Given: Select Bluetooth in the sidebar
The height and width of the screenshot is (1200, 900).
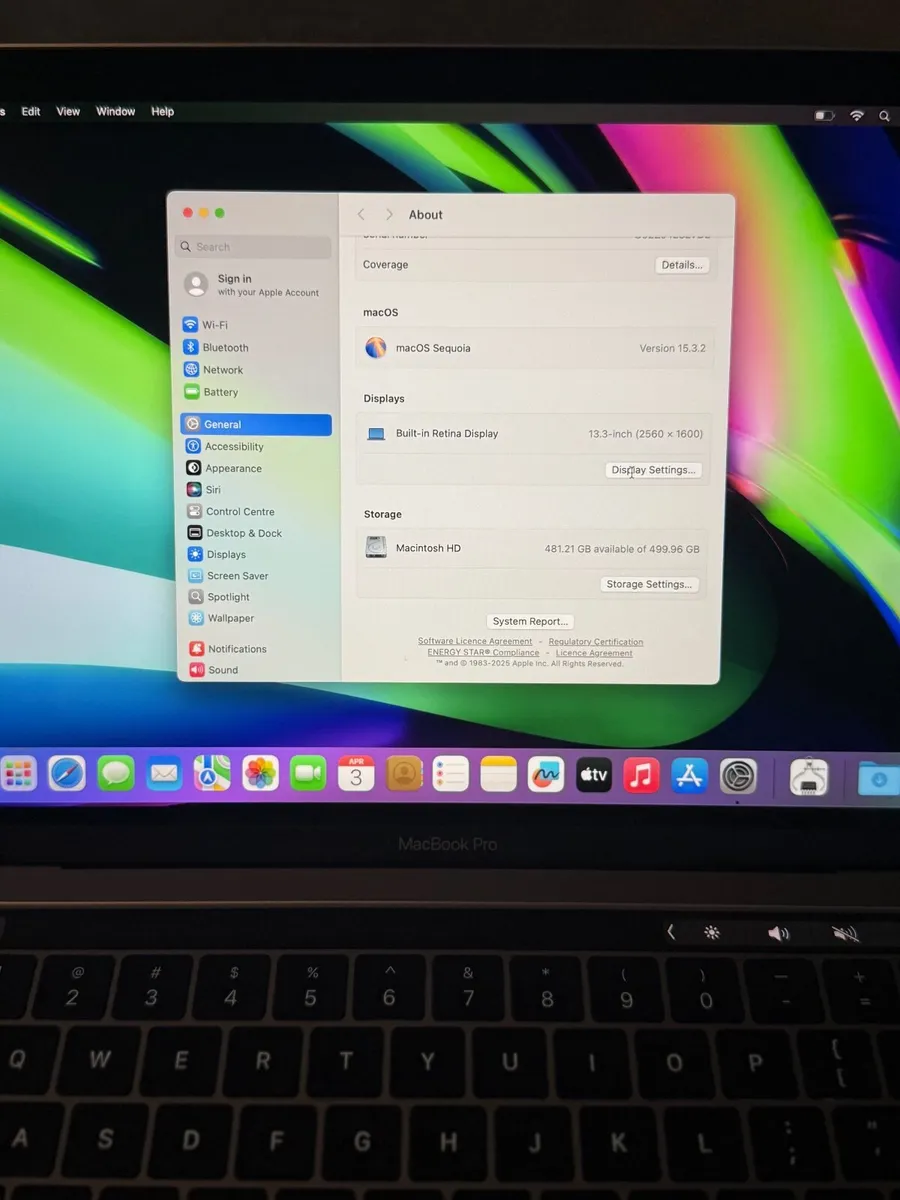Looking at the screenshot, I should click(225, 348).
